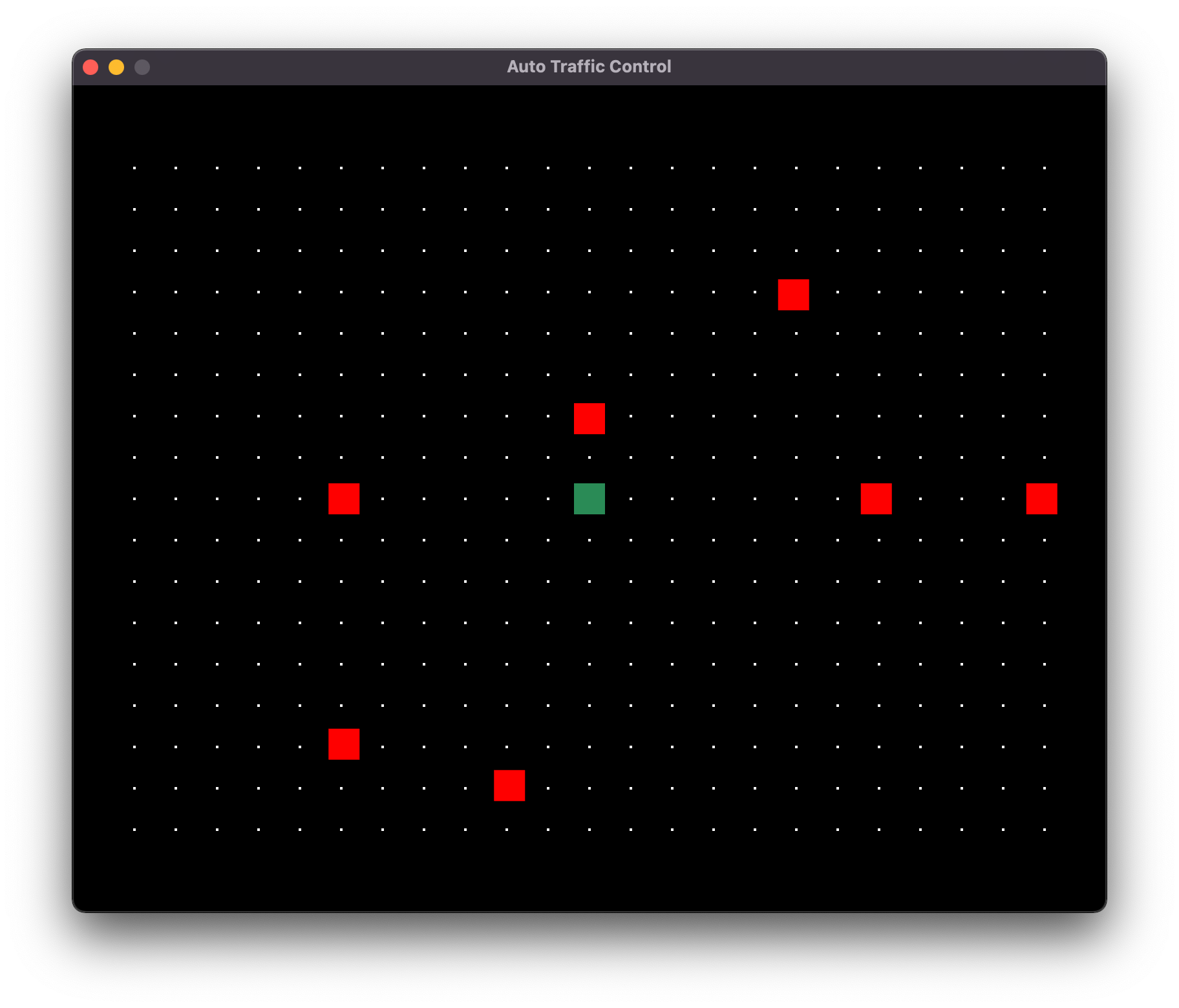Select the red square in the lower left area
Viewport: 1179px width, 1008px height.
click(343, 744)
